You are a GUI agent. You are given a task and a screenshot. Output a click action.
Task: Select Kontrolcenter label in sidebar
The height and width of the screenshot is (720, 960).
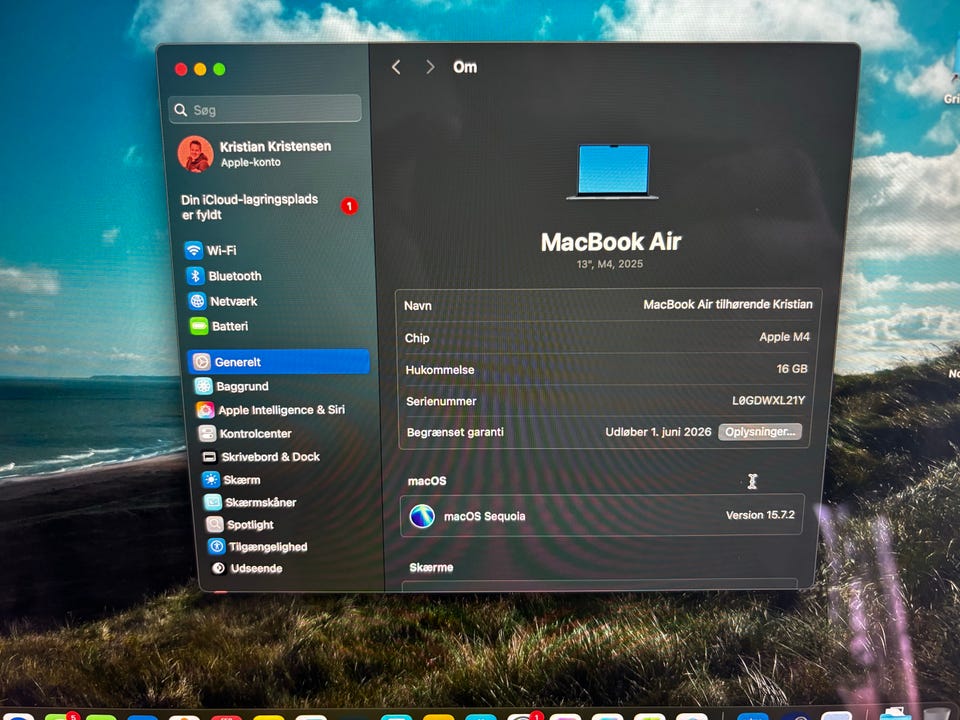point(255,433)
